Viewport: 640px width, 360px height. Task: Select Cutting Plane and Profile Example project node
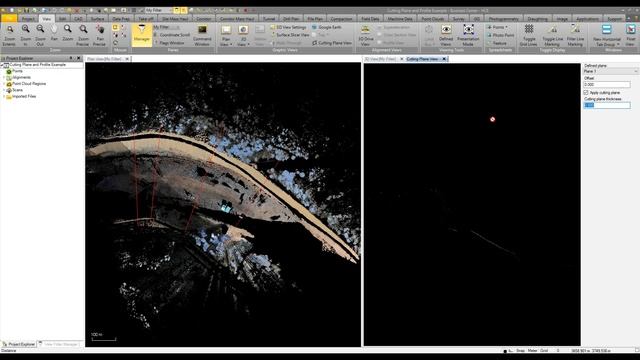(x=37, y=64)
